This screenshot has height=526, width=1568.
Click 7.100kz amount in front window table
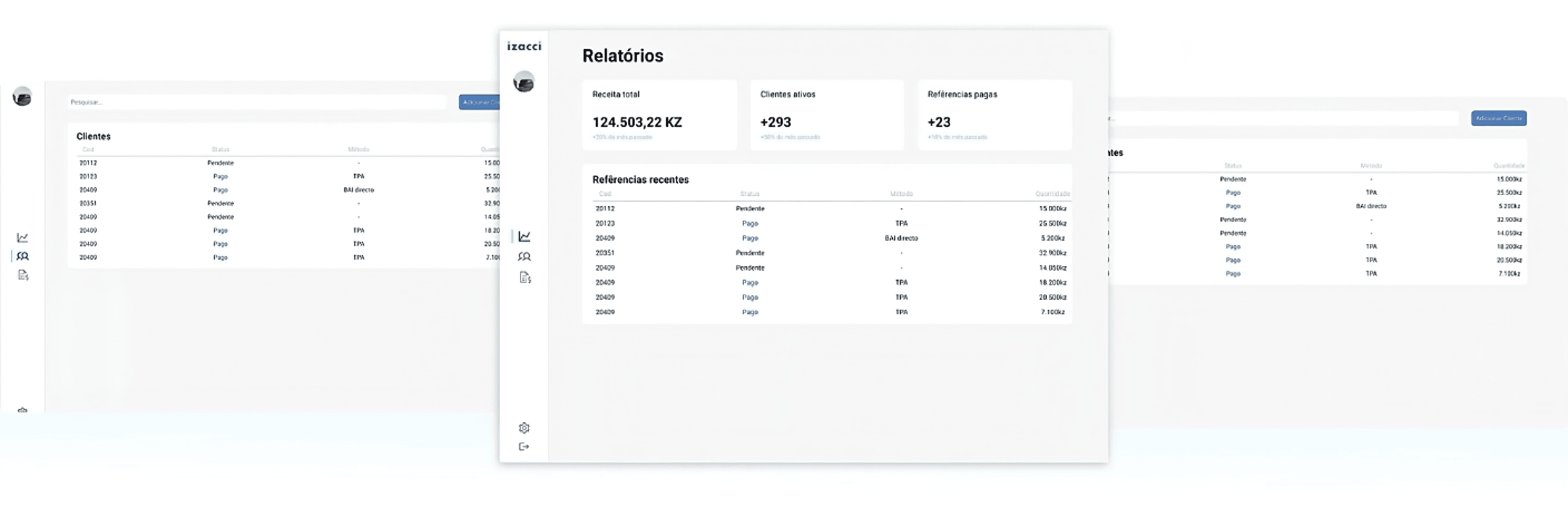point(1052,312)
